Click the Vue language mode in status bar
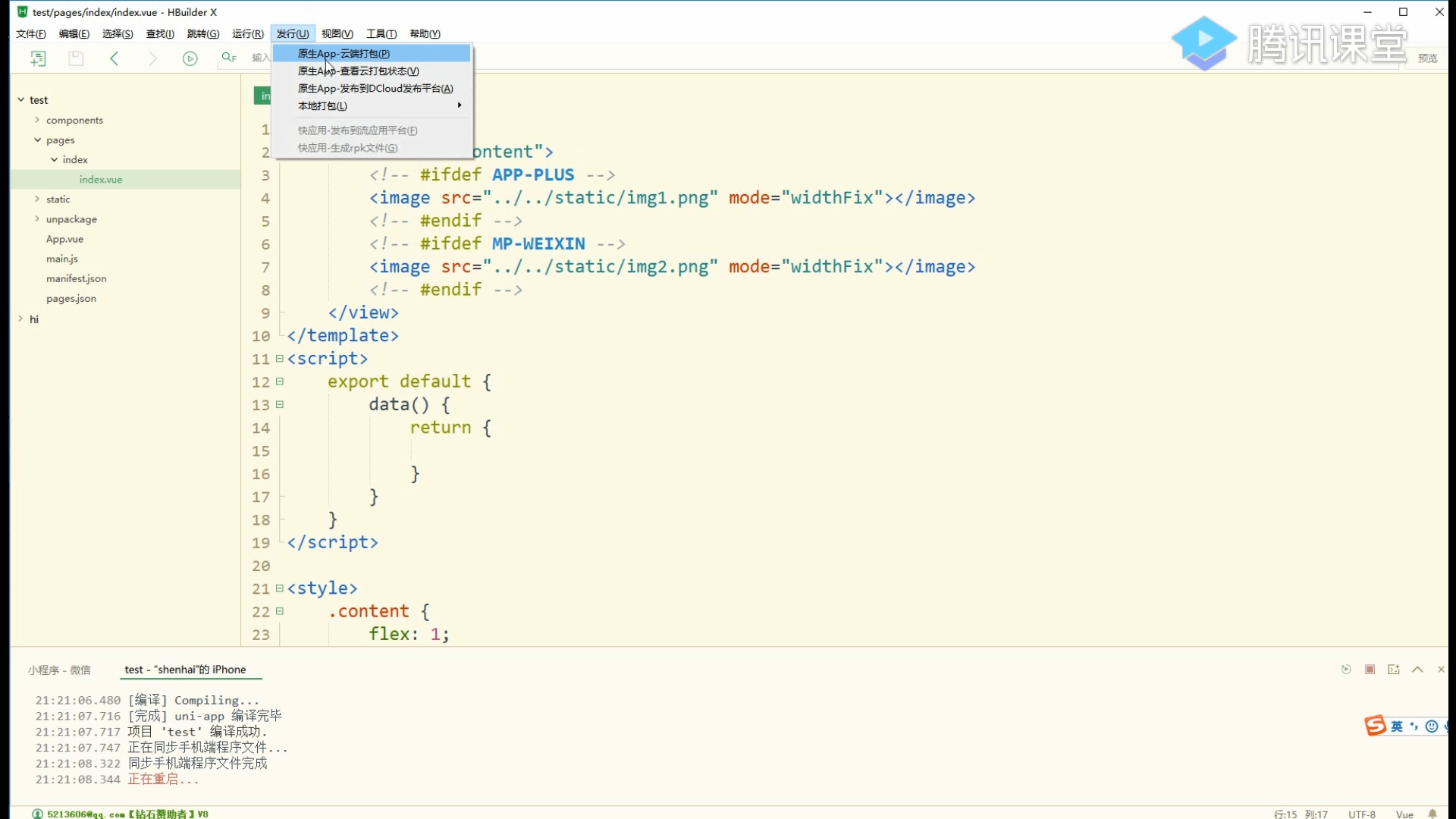 pos(1404,814)
